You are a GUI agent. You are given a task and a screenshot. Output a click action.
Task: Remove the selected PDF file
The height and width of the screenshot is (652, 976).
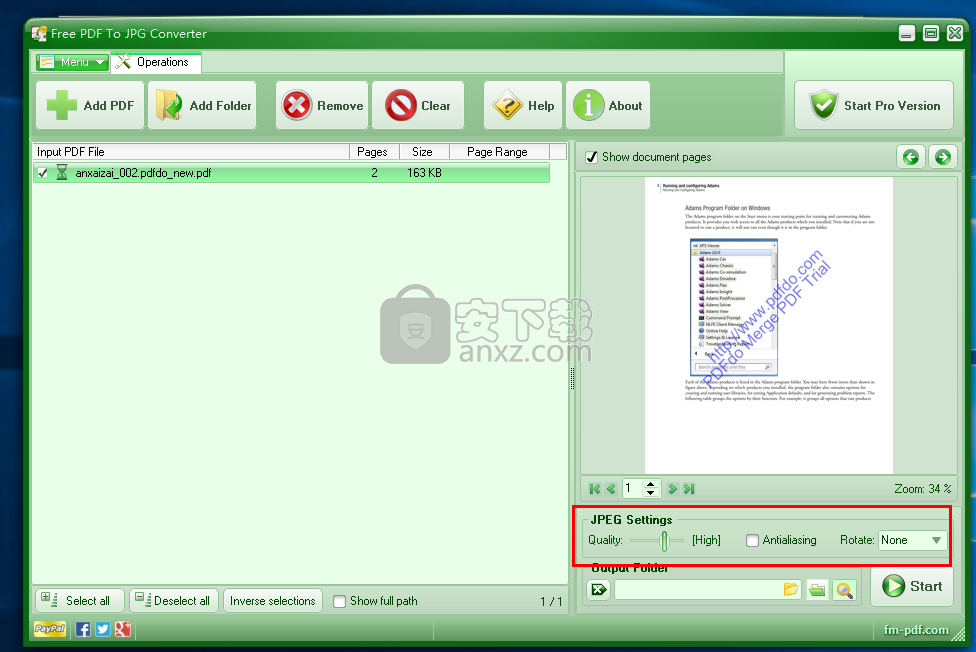[x=322, y=105]
